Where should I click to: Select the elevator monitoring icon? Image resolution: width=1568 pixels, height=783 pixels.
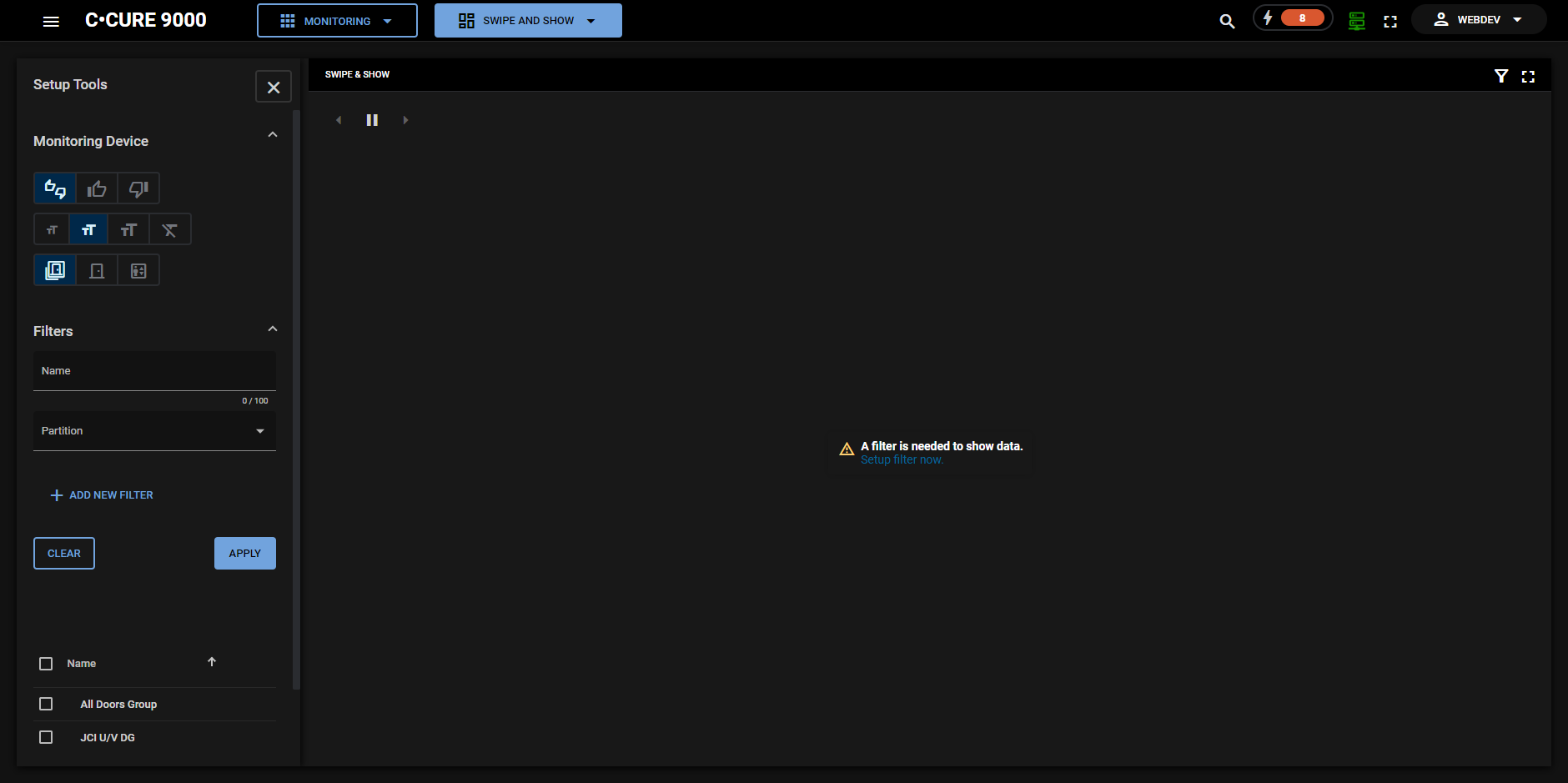pos(138,269)
